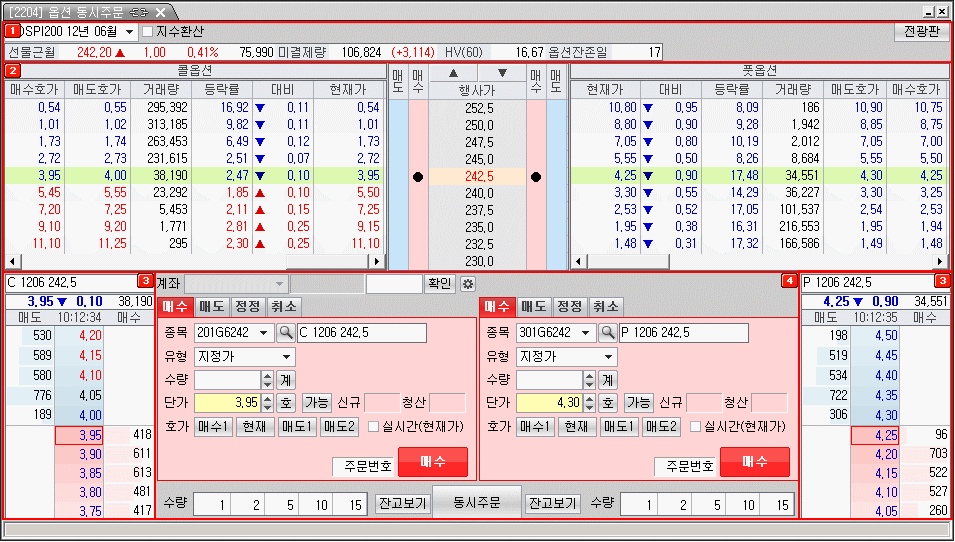Open the KOSPI200 12년 06월 expiry dropdown

click(x=129, y=32)
